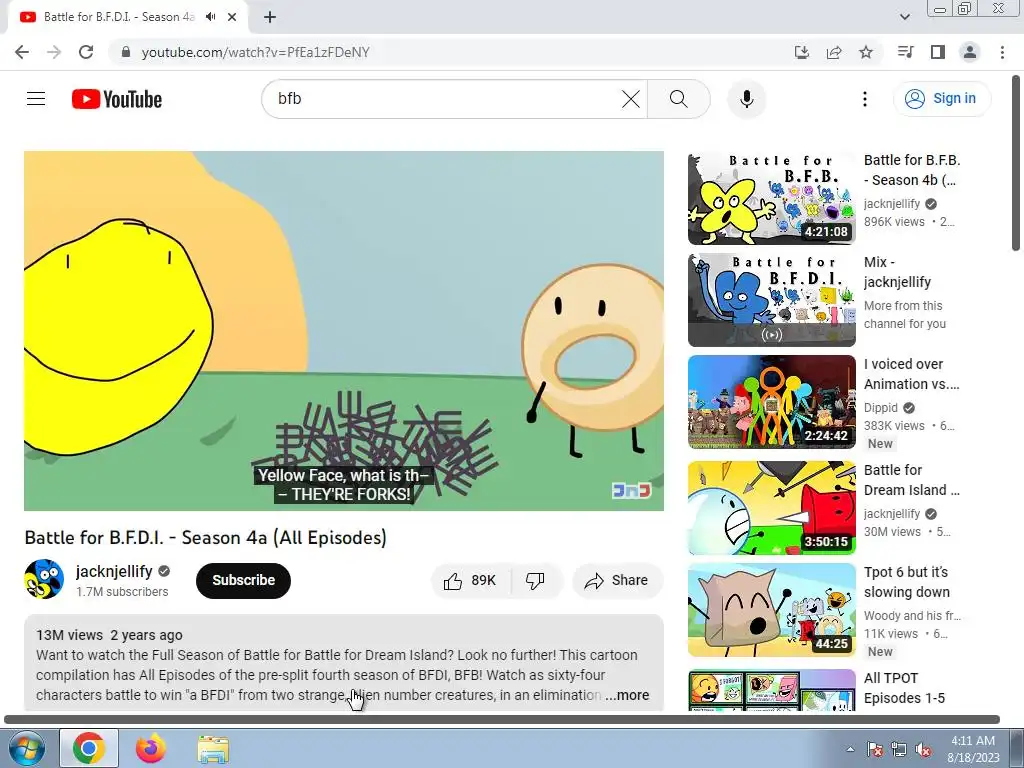Launch Firefox from the taskbar
This screenshot has height=768, width=1024.
click(x=151, y=748)
